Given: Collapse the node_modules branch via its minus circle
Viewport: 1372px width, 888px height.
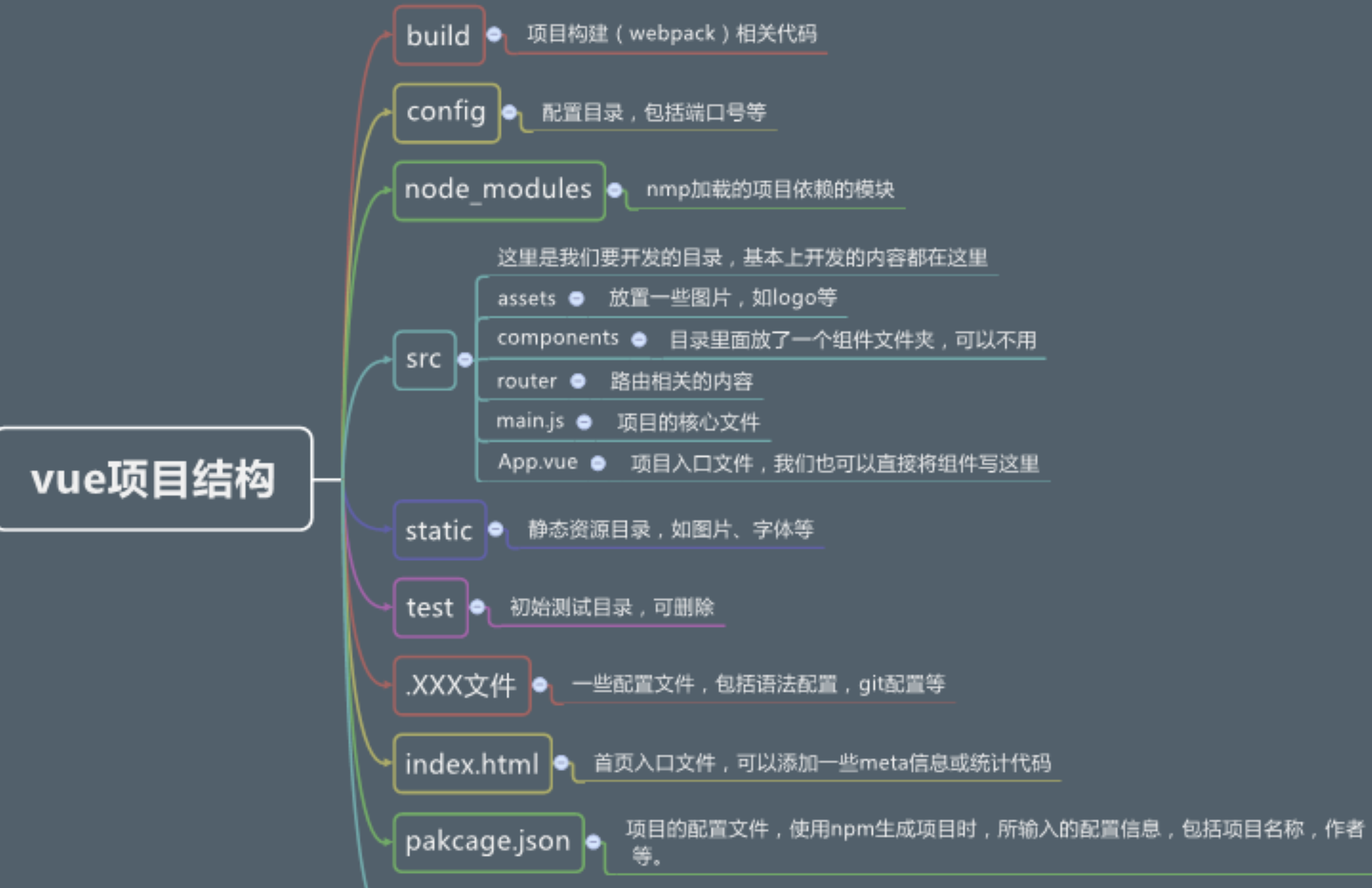Looking at the screenshot, I should [614, 190].
